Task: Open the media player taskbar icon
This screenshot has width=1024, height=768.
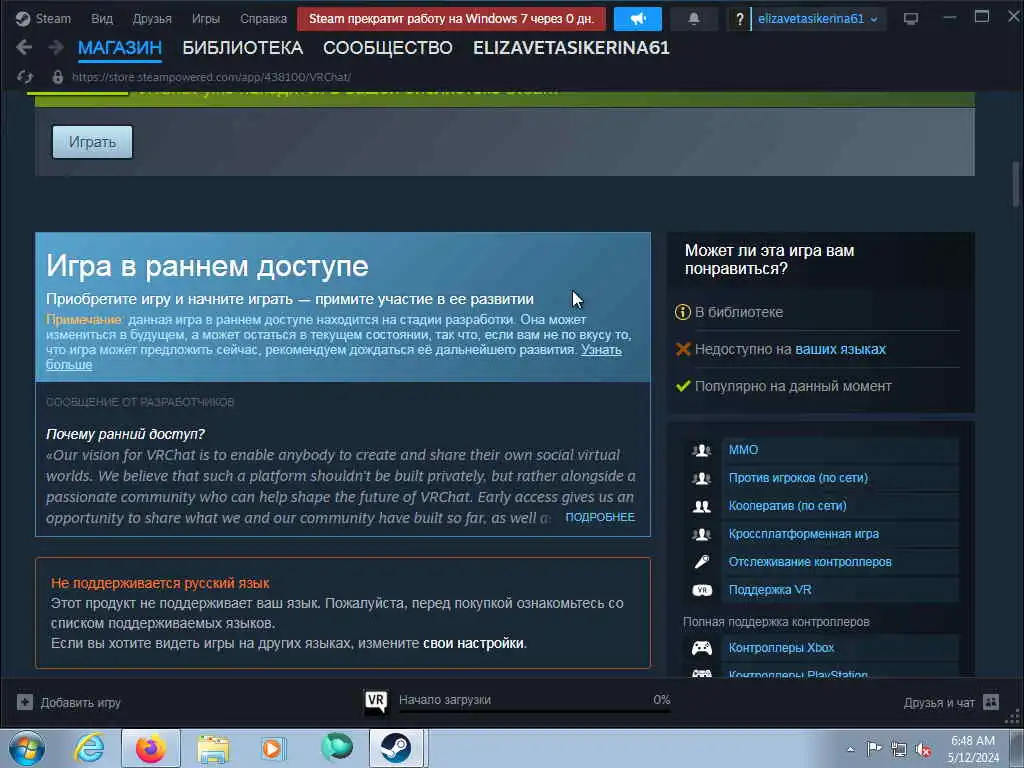Action: pyautogui.click(x=273, y=748)
